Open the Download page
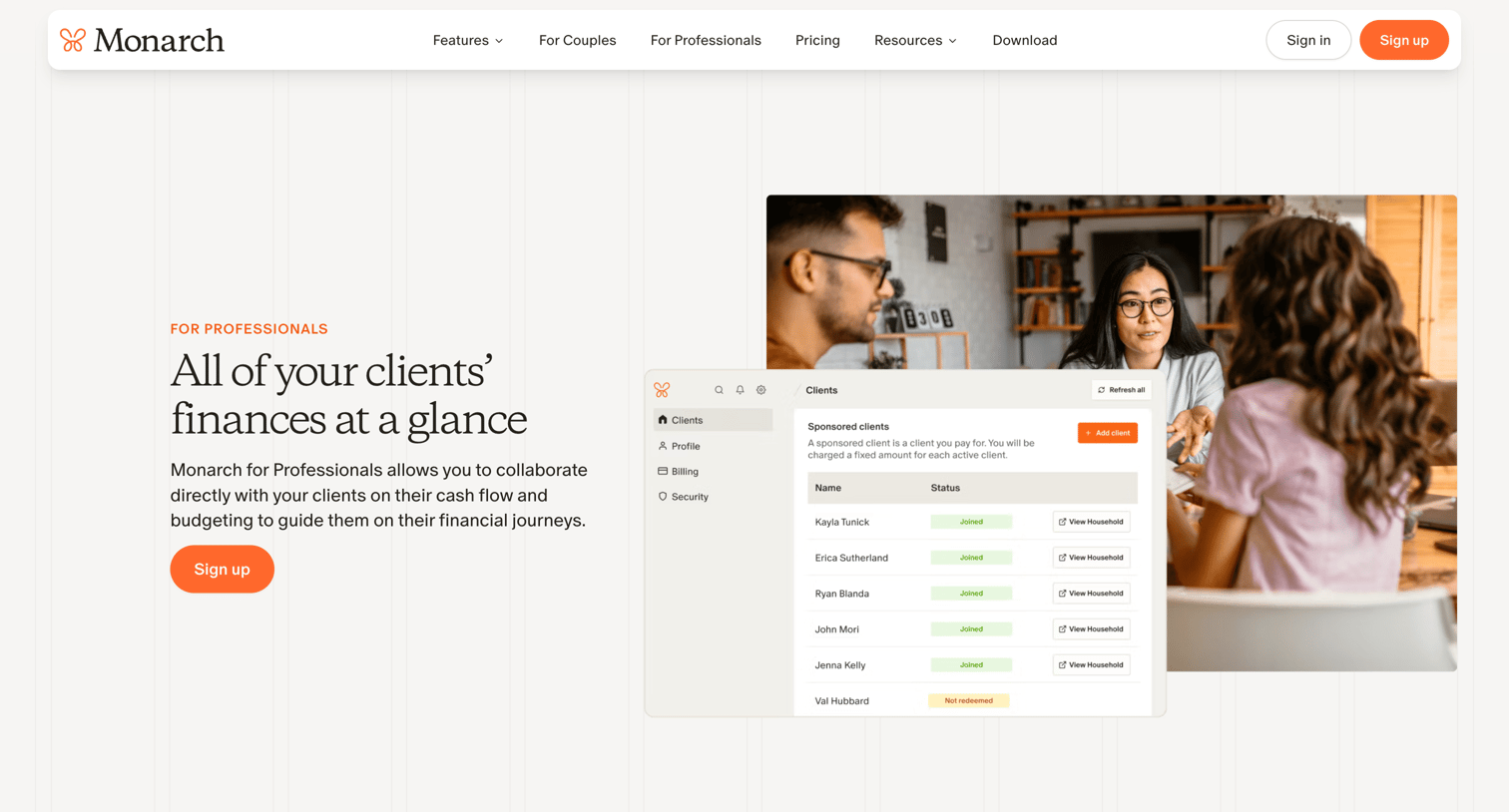 [x=1025, y=40]
